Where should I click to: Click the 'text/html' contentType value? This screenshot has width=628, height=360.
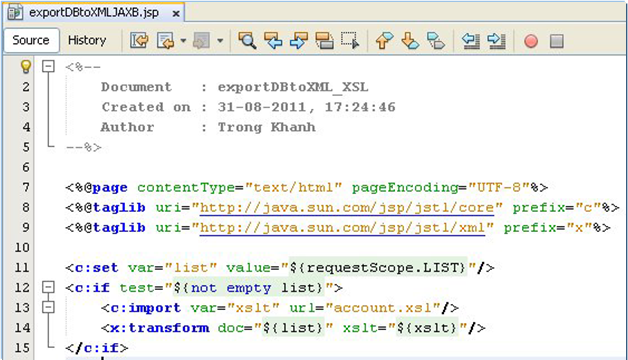click(x=294, y=187)
